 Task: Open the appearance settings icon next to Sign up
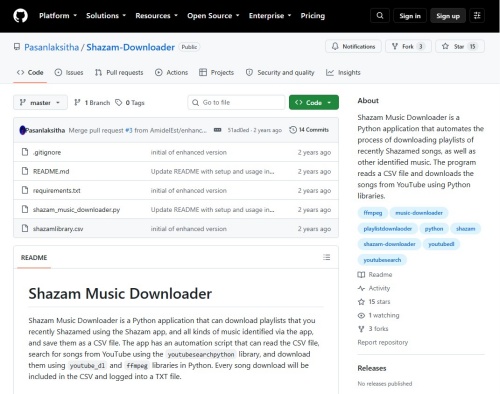click(477, 16)
